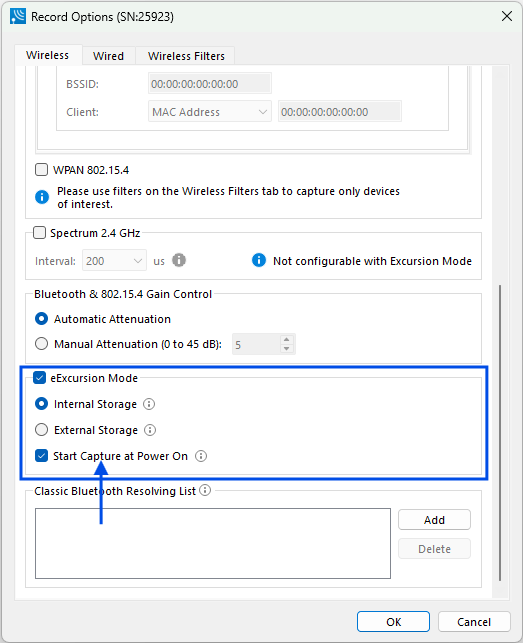Switch to the Wired tab
Image resolution: width=523 pixels, height=643 pixels.
108,56
